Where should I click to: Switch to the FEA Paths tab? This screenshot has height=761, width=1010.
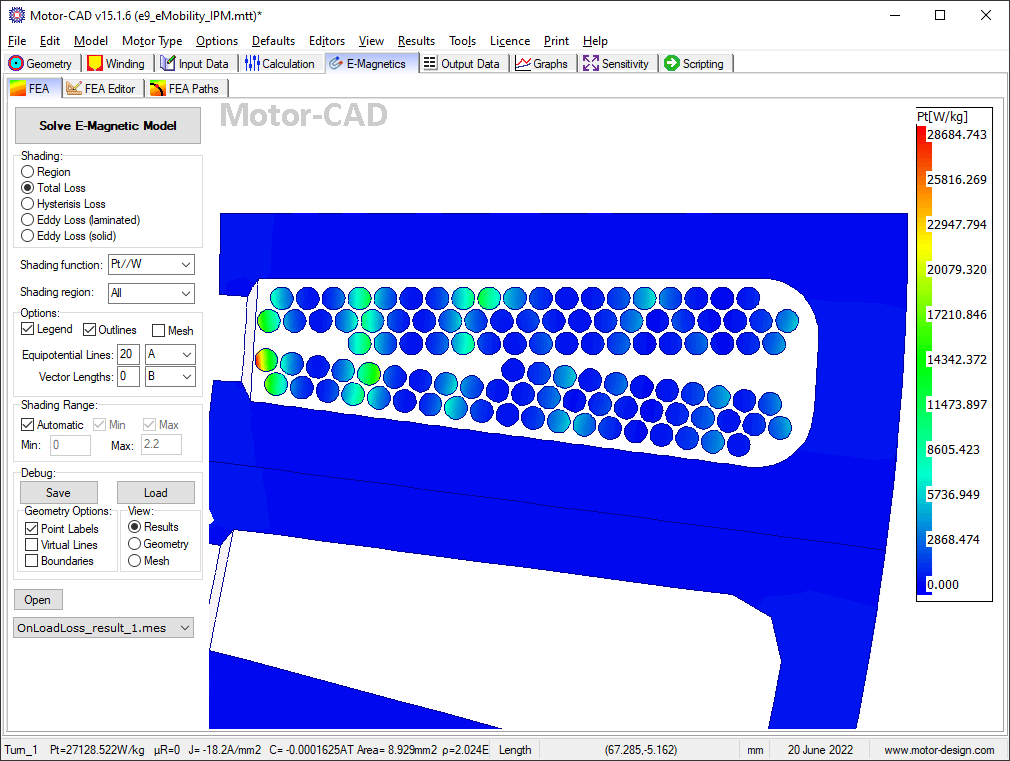click(x=184, y=89)
